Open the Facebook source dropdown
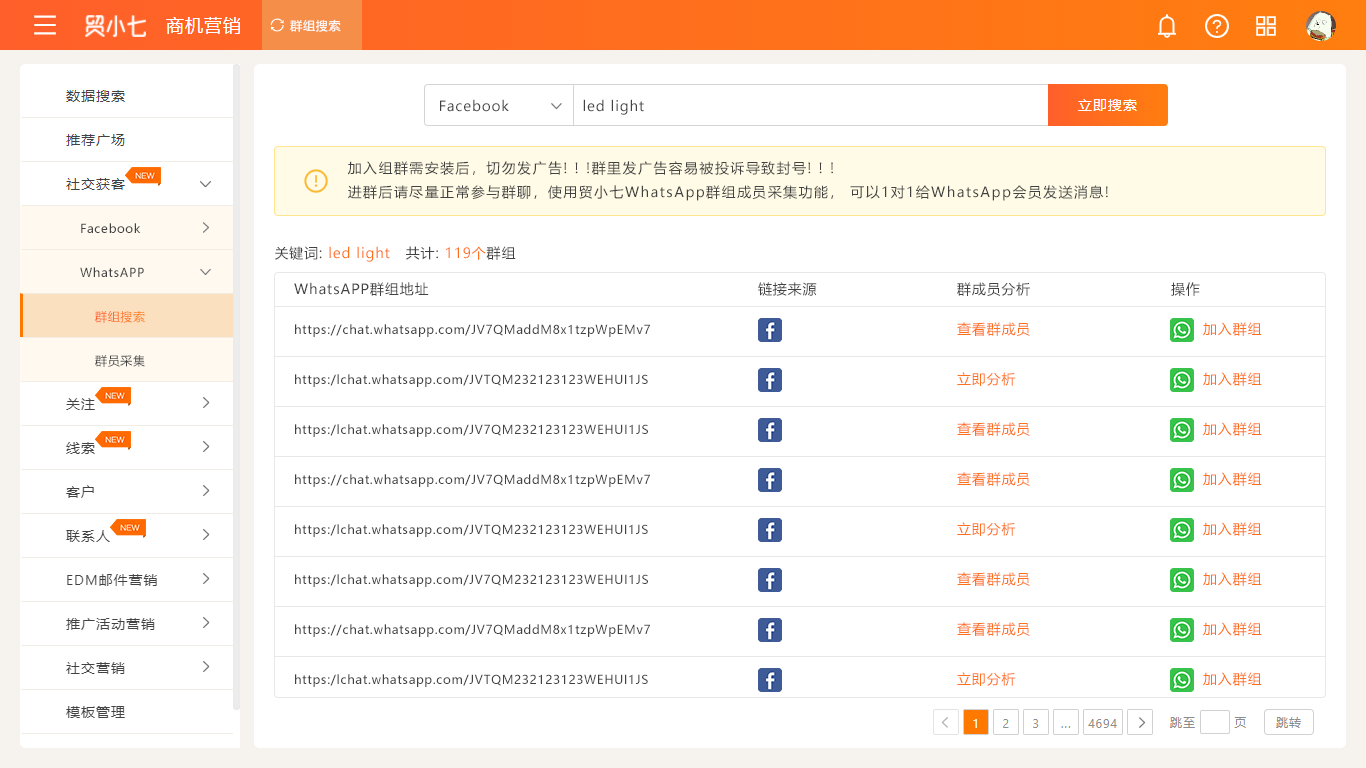This screenshot has height=768, width=1366. tap(498, 105)
